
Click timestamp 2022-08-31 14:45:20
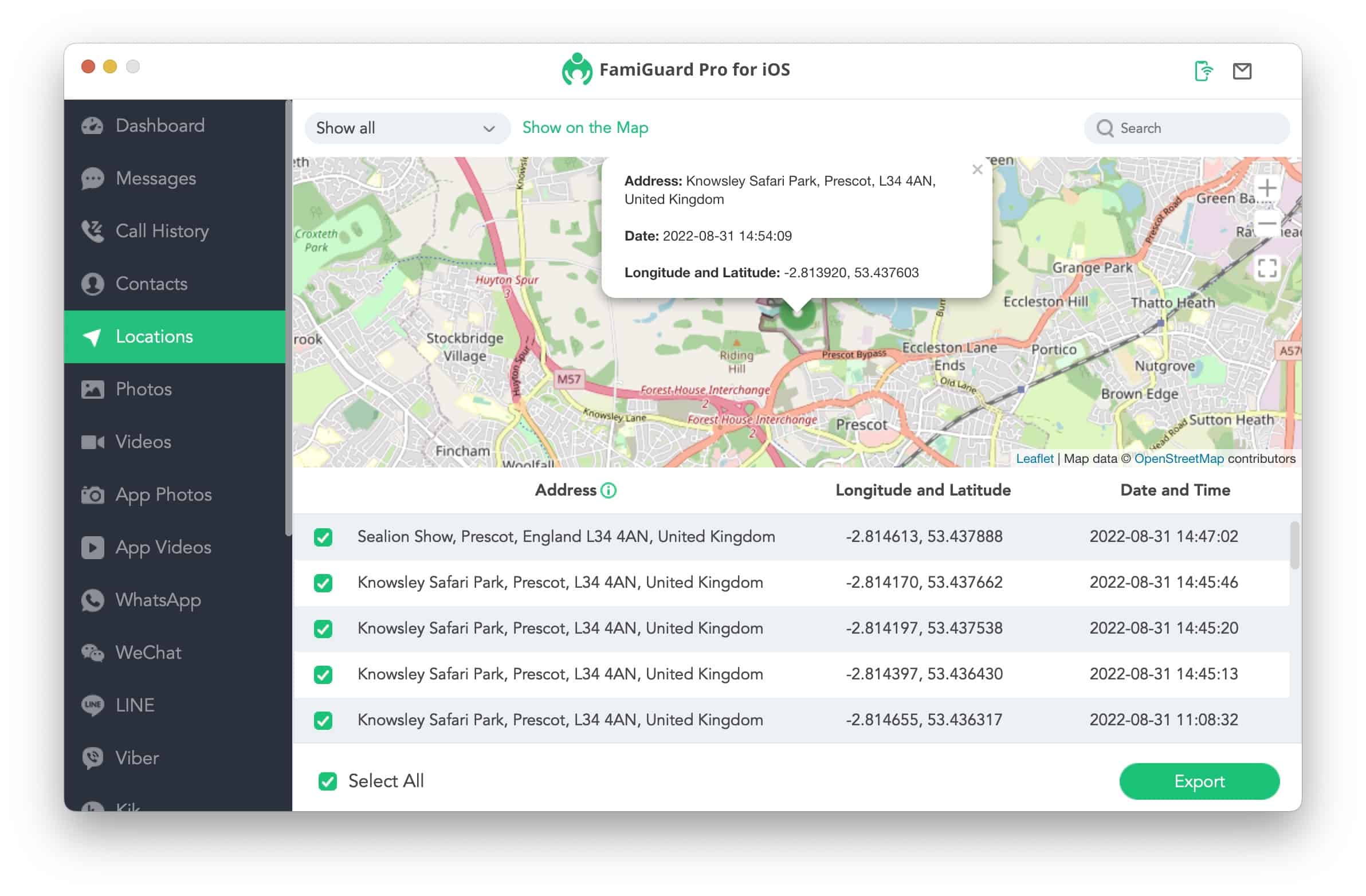[x=1163, y=629]
